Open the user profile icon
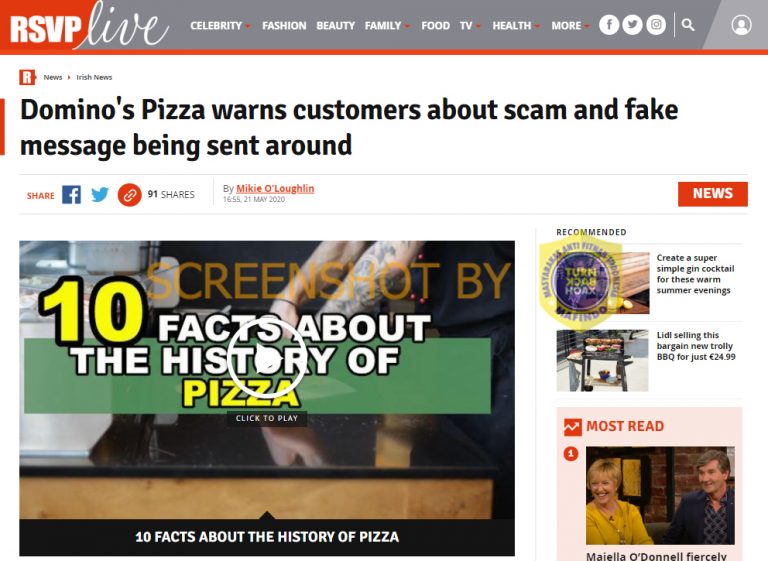 pos(741,25)
